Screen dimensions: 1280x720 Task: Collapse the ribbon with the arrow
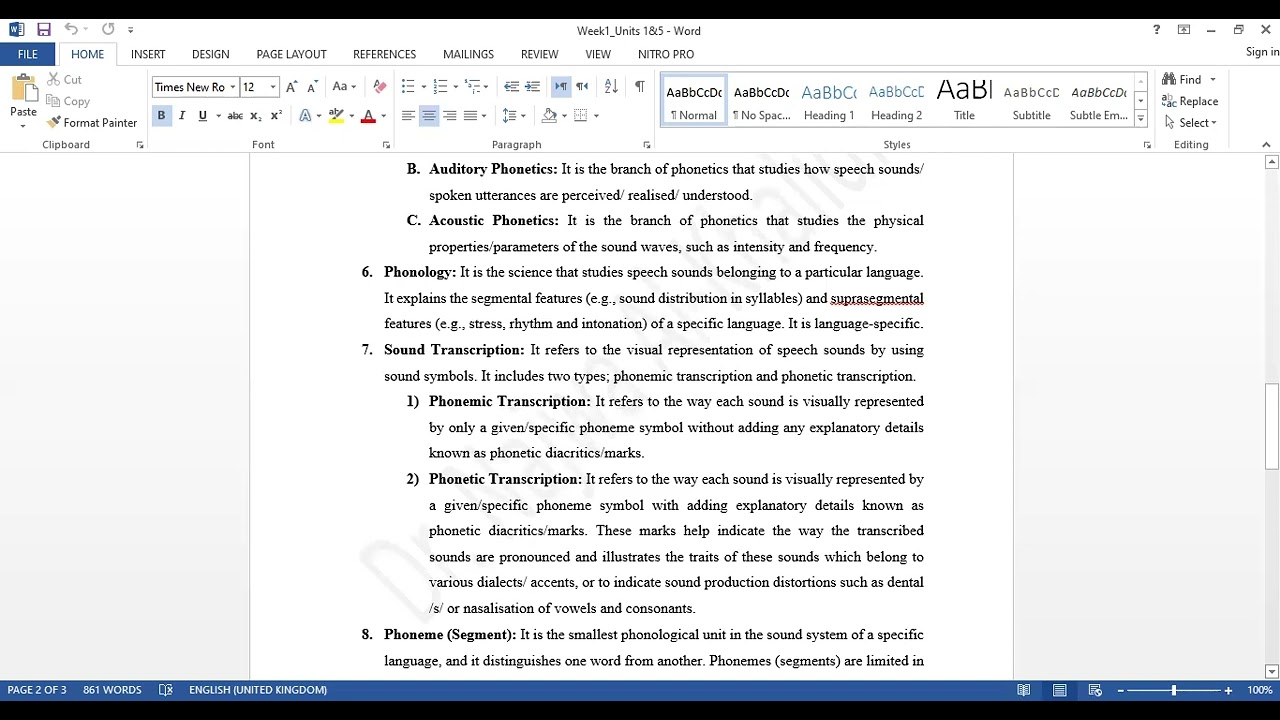point(1266,145)
